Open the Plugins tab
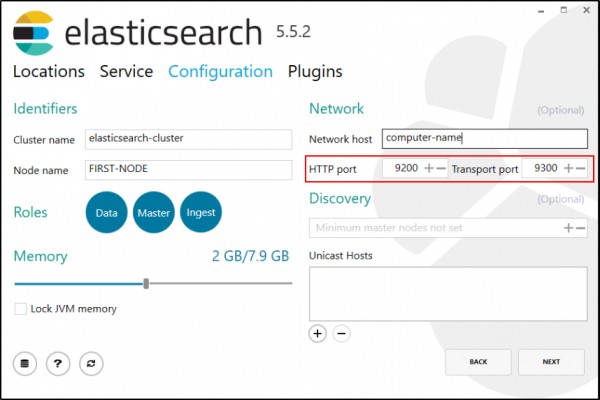This screenshot has width=600, height=400. (x=315, y=72)
